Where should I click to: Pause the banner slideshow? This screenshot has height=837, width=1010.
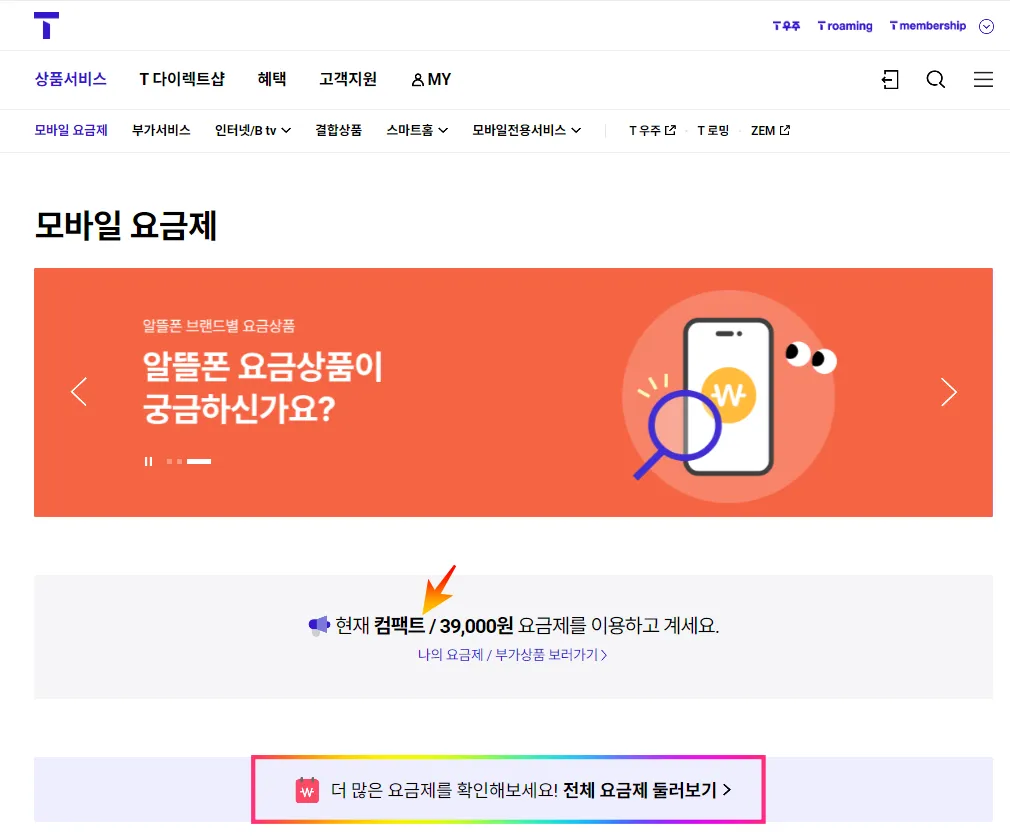click(x=148, y=461)
